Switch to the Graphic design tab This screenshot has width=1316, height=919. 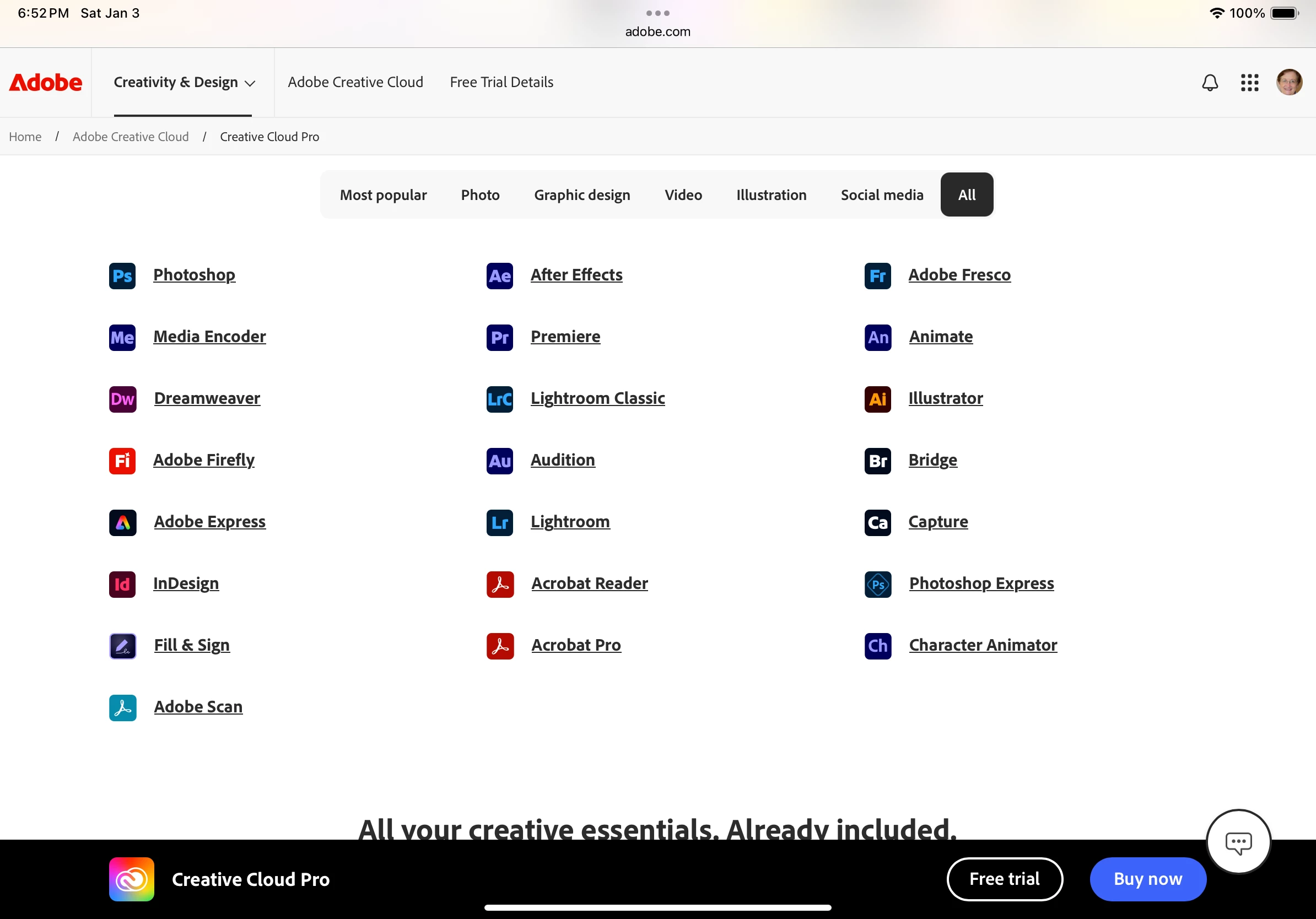(x=582, y=195)
